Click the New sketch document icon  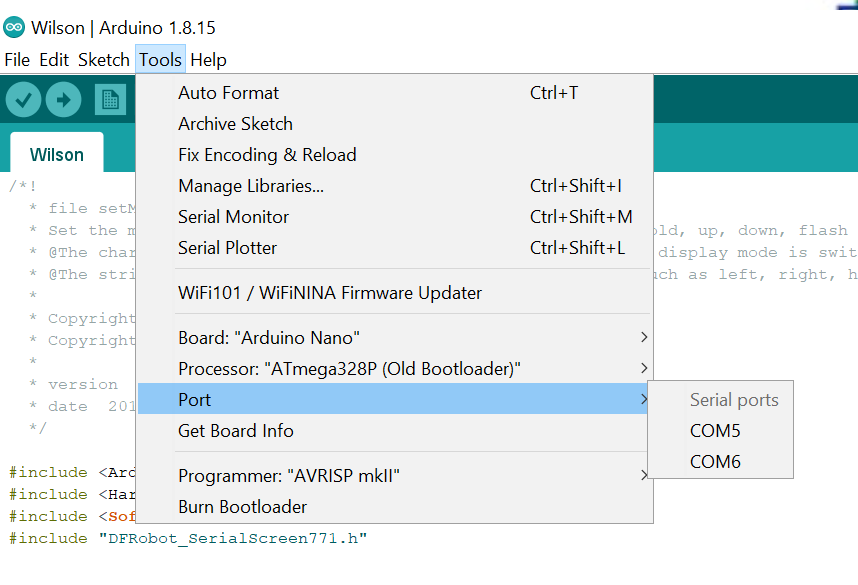coord(110,99)
